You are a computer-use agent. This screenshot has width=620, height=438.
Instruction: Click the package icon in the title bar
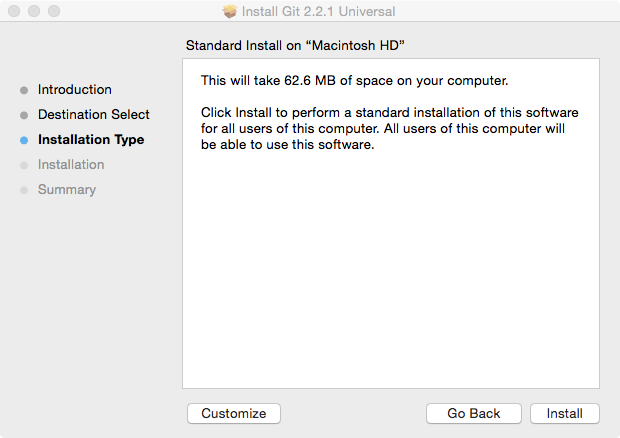click(x=229, y=12)
